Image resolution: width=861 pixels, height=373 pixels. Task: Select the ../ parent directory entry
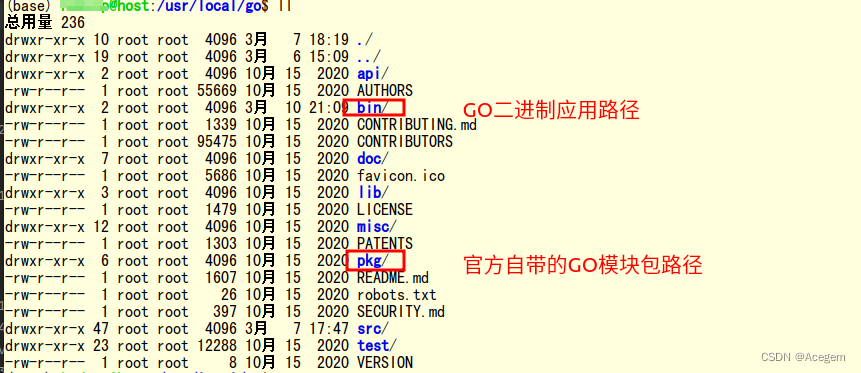tap(368, 57)
